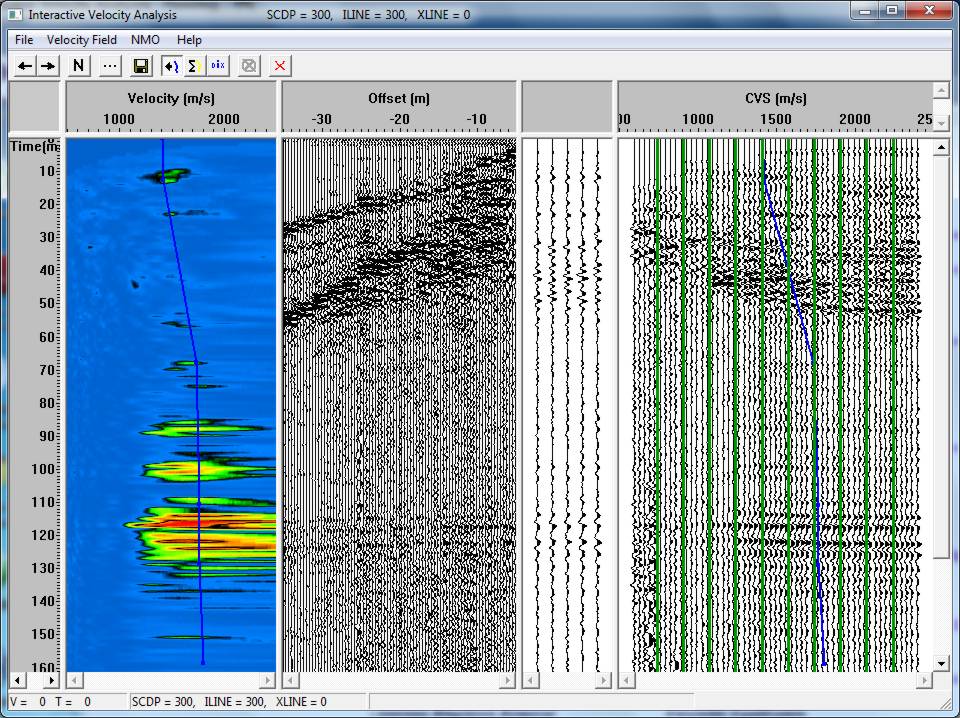Image resolution: width=960 pixels, height=718 pixels.
Task: Toggle the sigma stack display icon
Action: click(195, 65)
